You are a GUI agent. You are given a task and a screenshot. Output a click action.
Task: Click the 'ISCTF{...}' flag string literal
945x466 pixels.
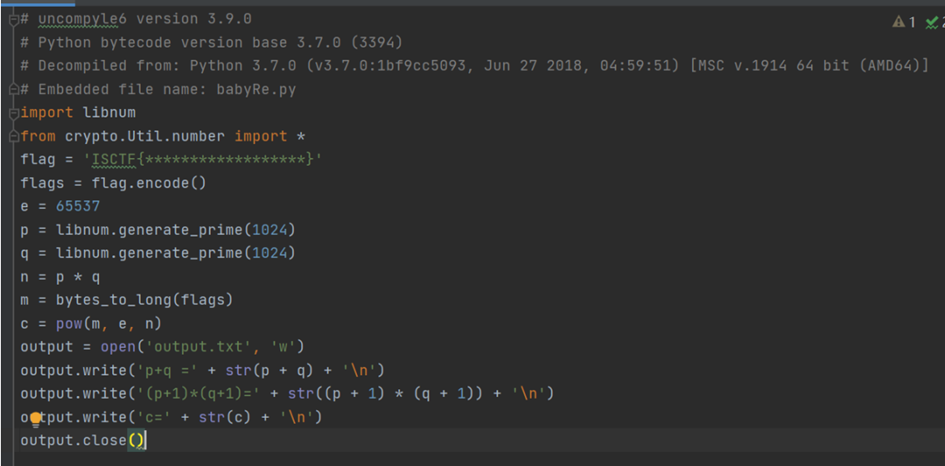point(203,160)
